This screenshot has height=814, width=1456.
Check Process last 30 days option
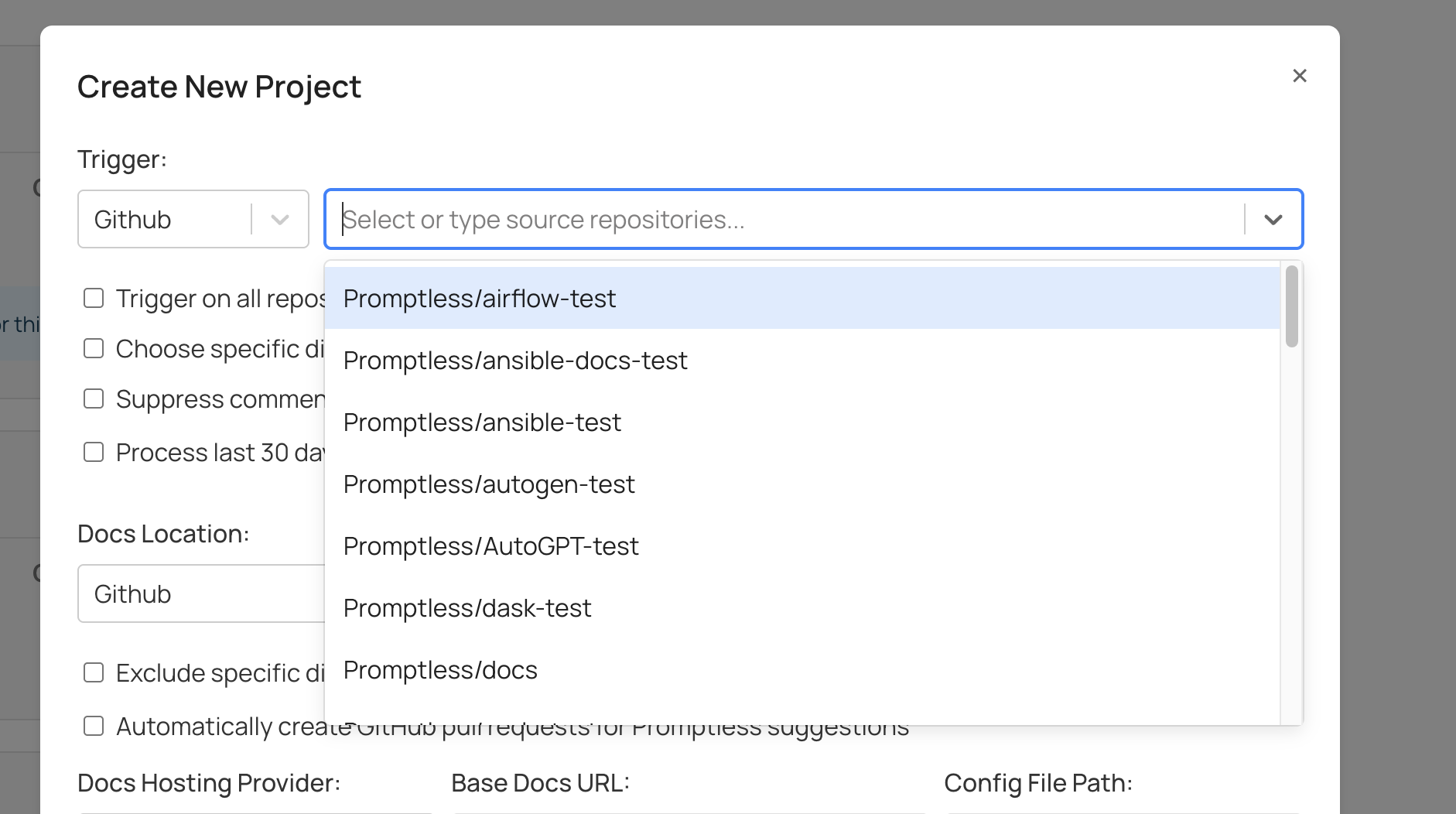[x=94, y=451]
